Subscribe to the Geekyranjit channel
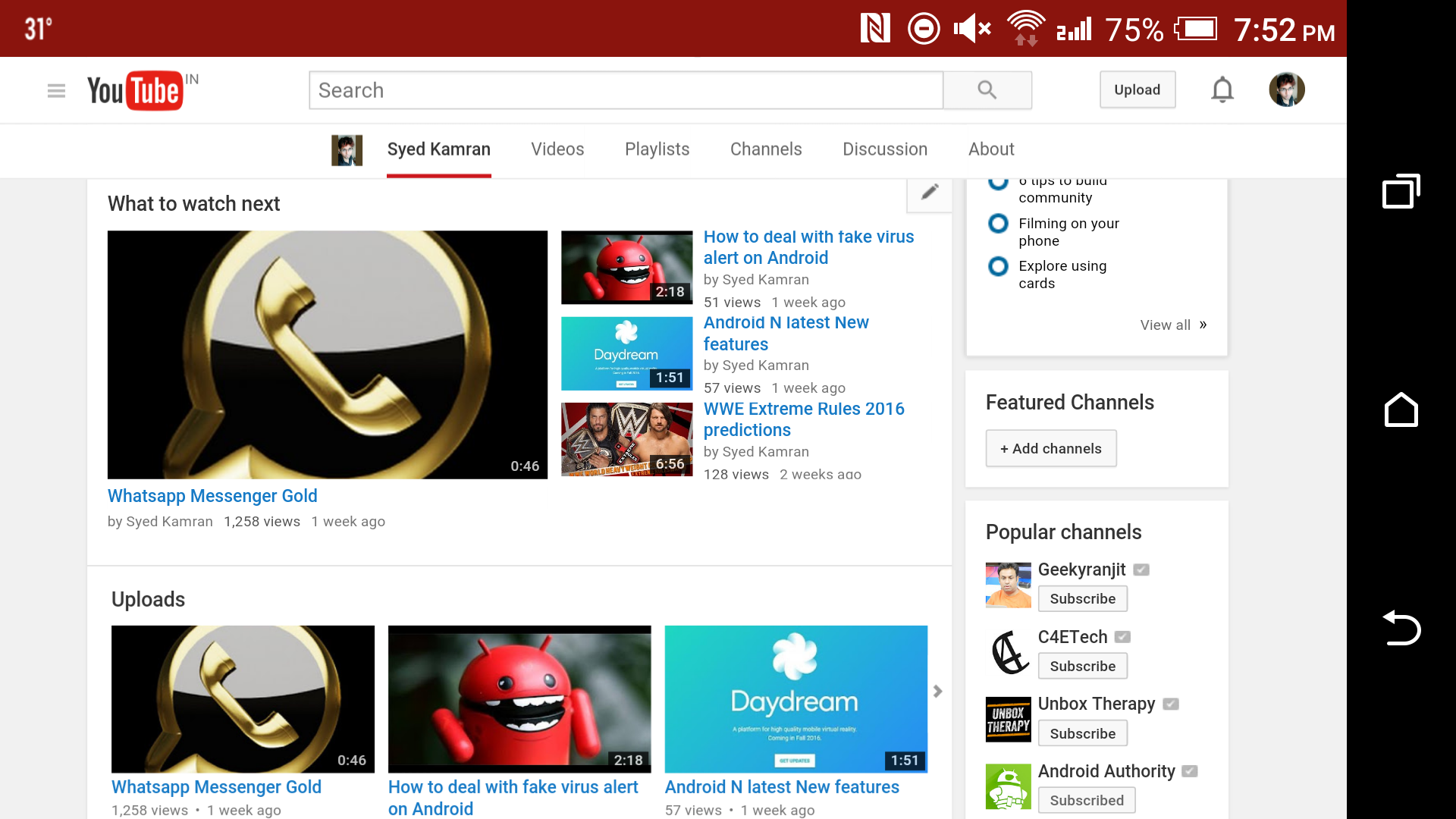Image resolution: width=1456 pixels, height=819 pixels. tap(1082, 599)
